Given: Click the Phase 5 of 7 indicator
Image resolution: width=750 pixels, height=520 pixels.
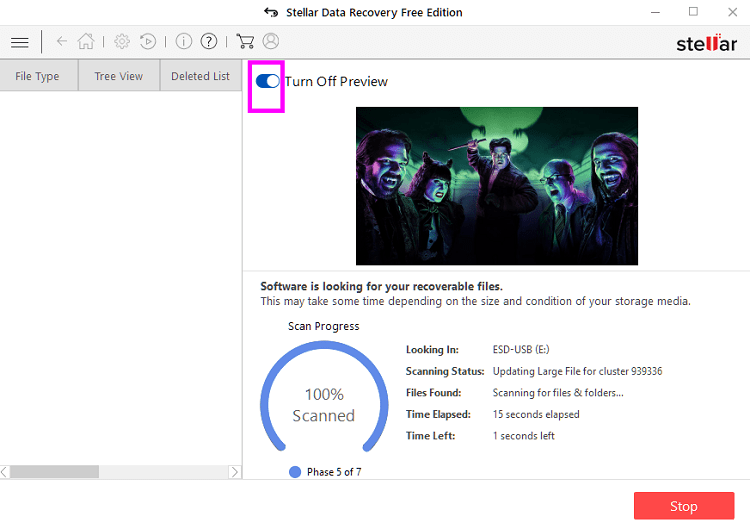Looking at the screenshot, I should (325, 472).
